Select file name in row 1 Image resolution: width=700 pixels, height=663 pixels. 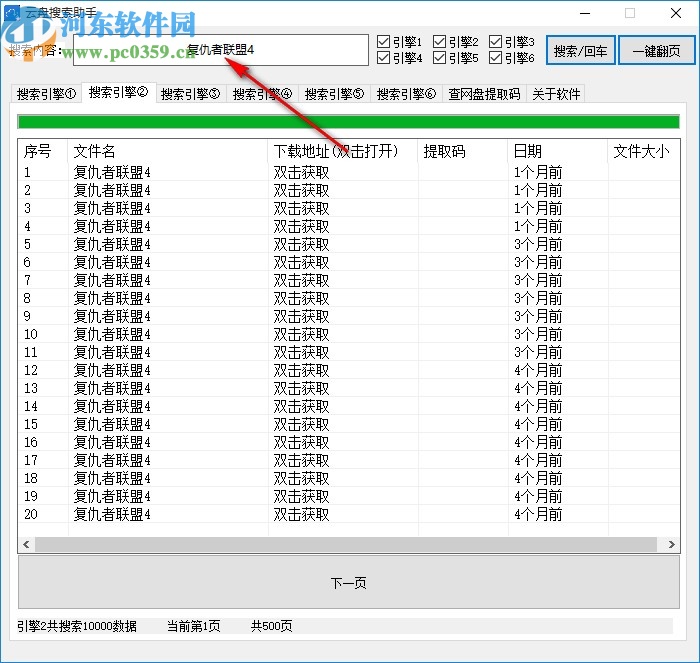click(x=112, y=172)
